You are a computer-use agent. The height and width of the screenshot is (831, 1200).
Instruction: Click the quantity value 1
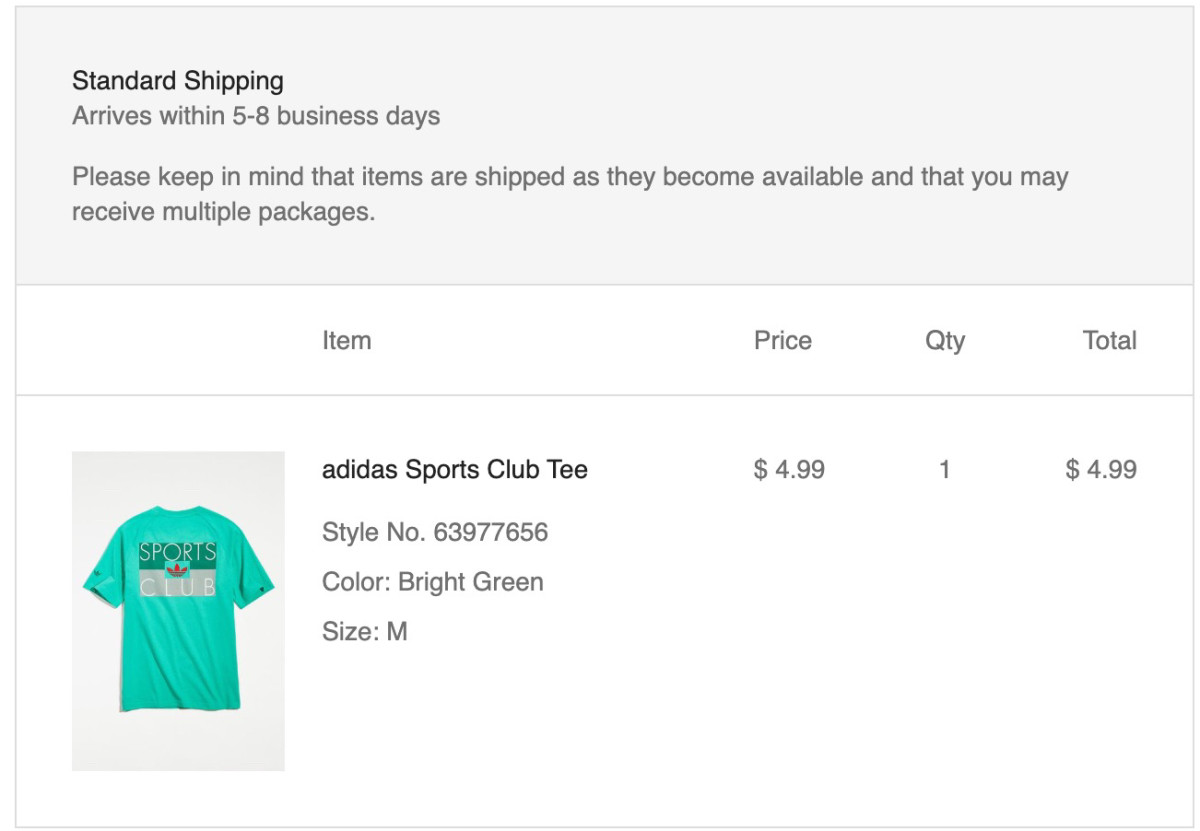pos(944,469)
